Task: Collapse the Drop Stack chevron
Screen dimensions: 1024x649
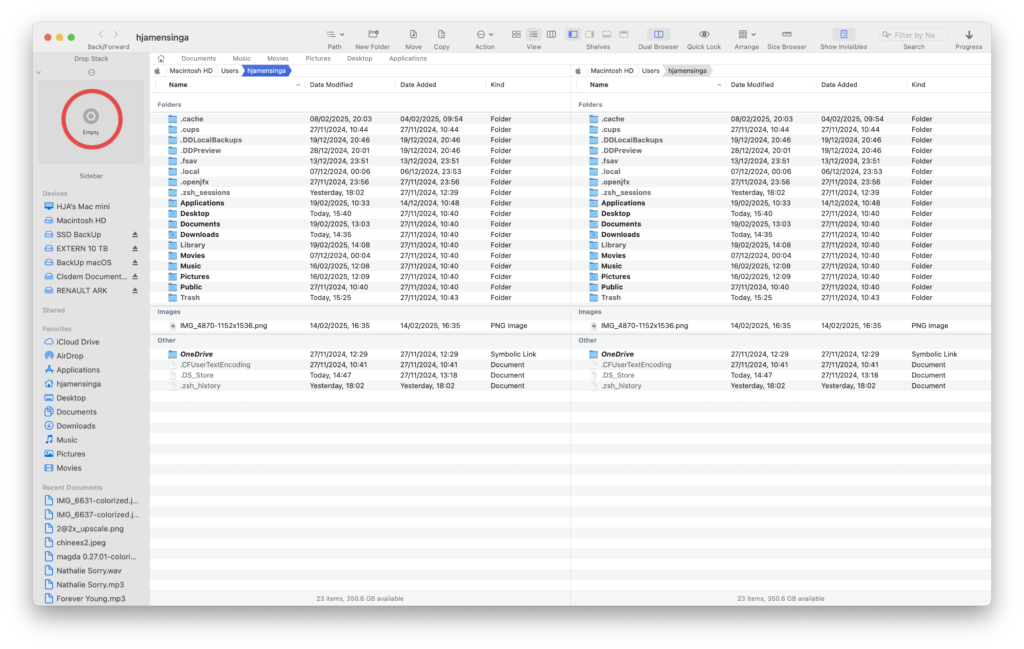Action: pos(39,72)
